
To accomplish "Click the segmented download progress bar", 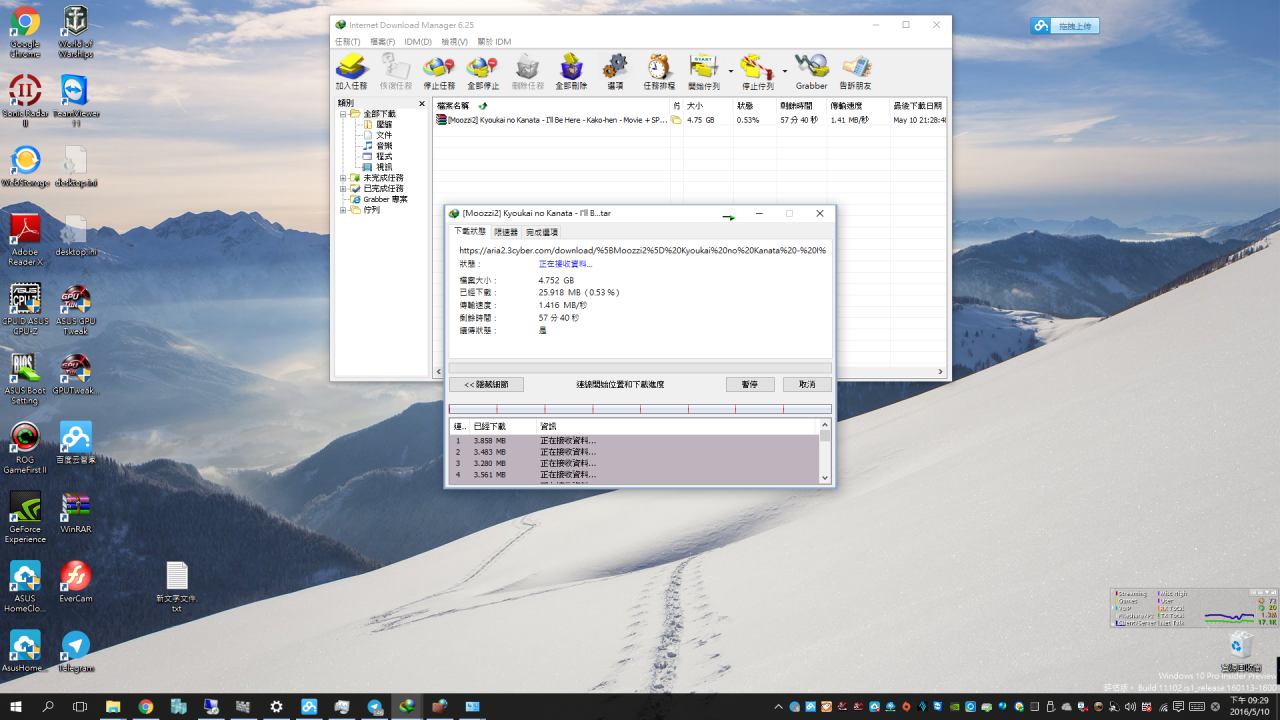I will click(x=640, y=409).
